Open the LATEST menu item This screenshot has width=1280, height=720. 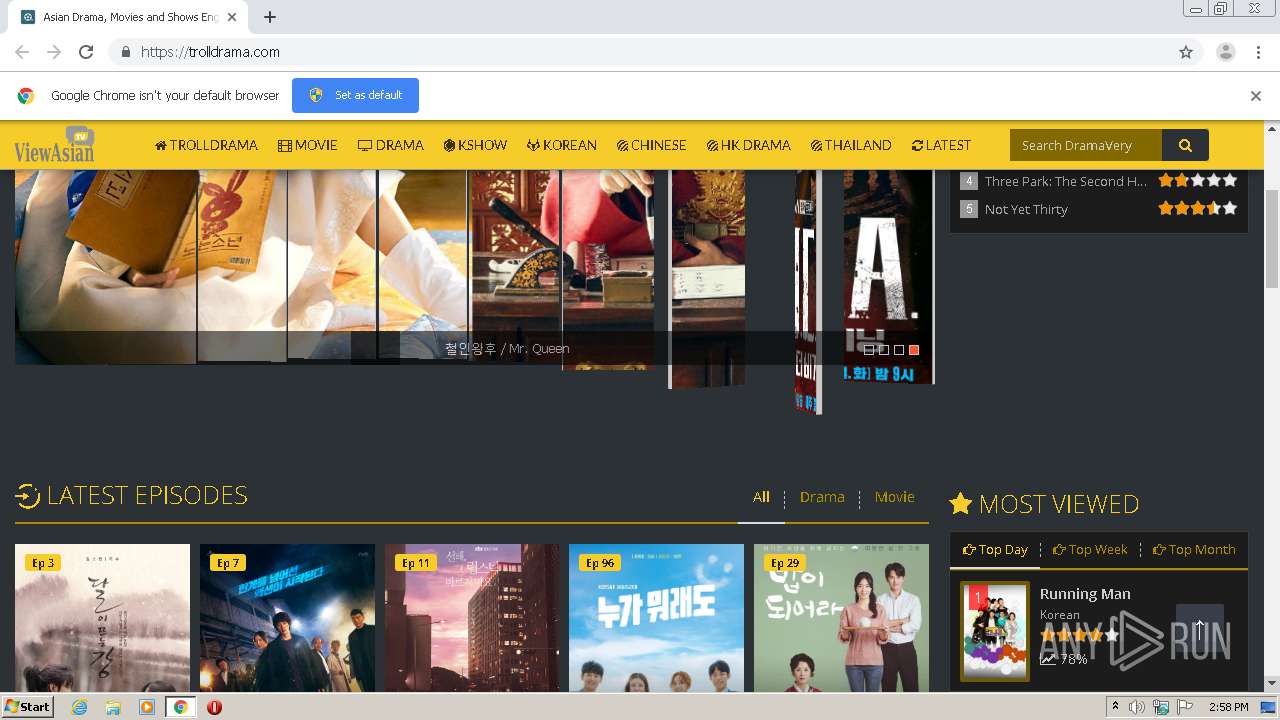pyautogui.click(x=941, y=145)
